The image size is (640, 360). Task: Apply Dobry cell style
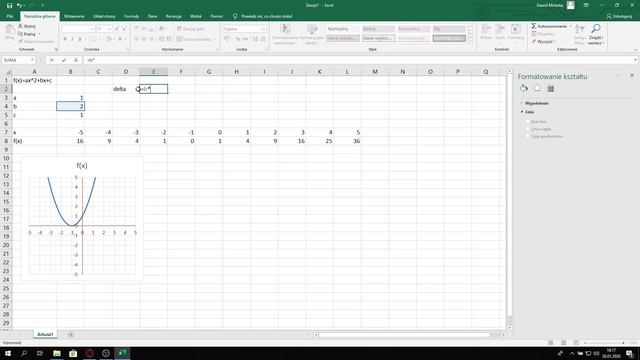tap(378, 29)
